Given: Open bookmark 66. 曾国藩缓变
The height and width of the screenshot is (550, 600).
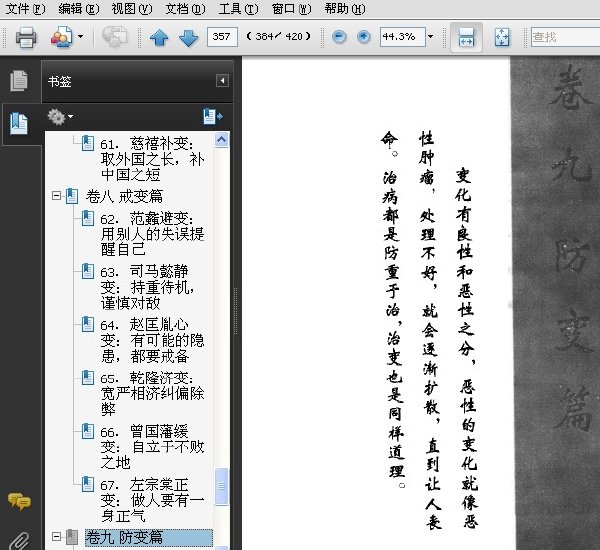Looking at the screenshot, I should click(x=152, y=446).
